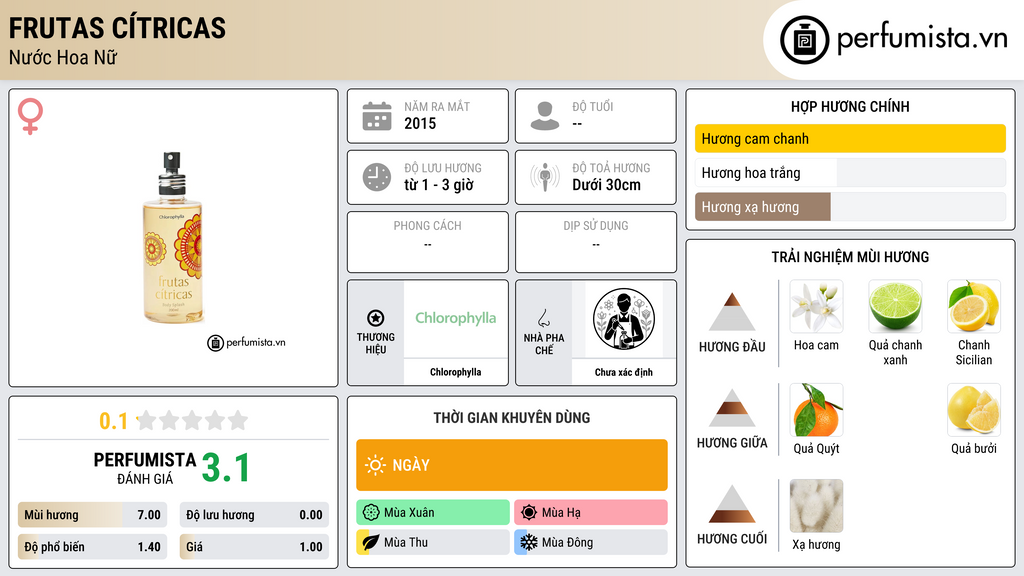Click the perfumista.vn watermark under the bottle

(x=246, y=342)
